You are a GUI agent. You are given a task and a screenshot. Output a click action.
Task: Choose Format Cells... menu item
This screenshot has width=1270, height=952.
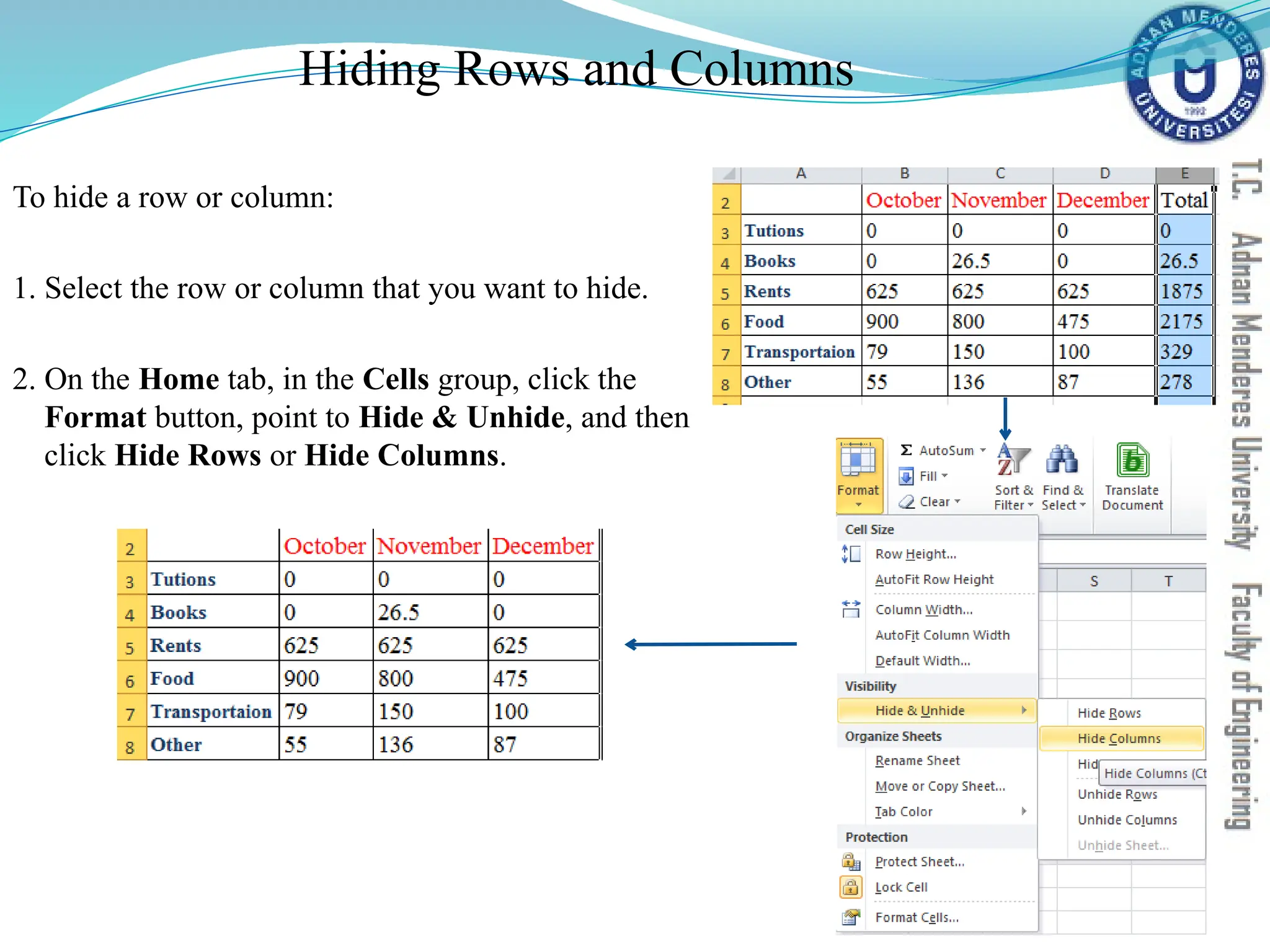point(937,917)
